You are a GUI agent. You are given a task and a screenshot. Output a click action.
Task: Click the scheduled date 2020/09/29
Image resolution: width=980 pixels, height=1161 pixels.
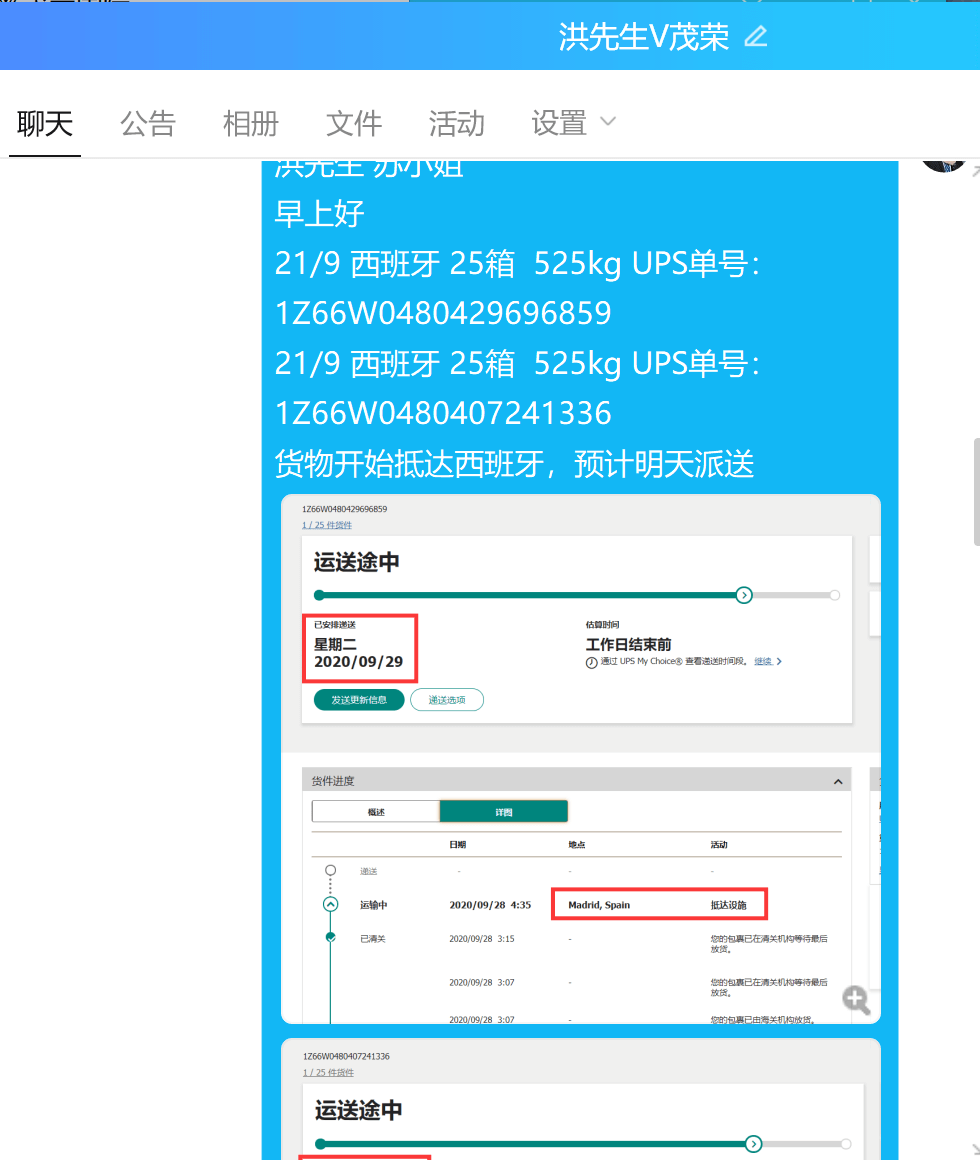(358, 661)
